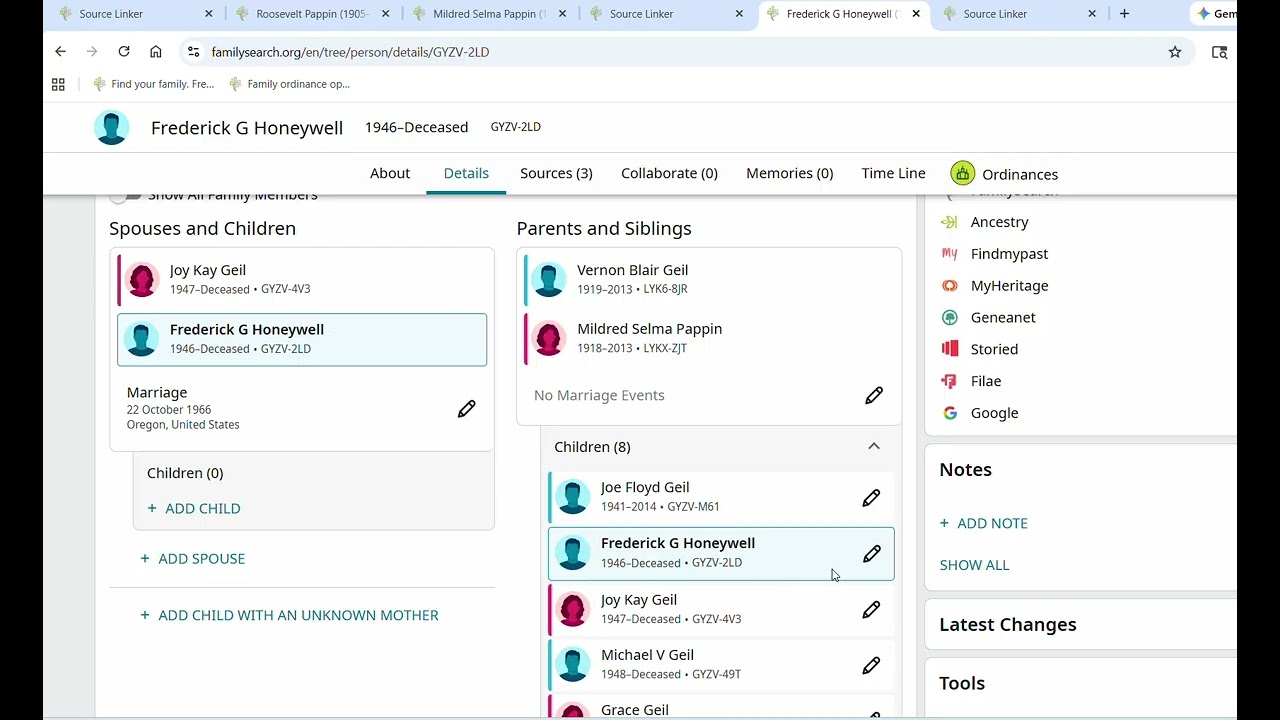Edit the Michael V Geil relationship
Viewport: 1280px width, 720px height.
pyautogui.click(x=871, y=666)
